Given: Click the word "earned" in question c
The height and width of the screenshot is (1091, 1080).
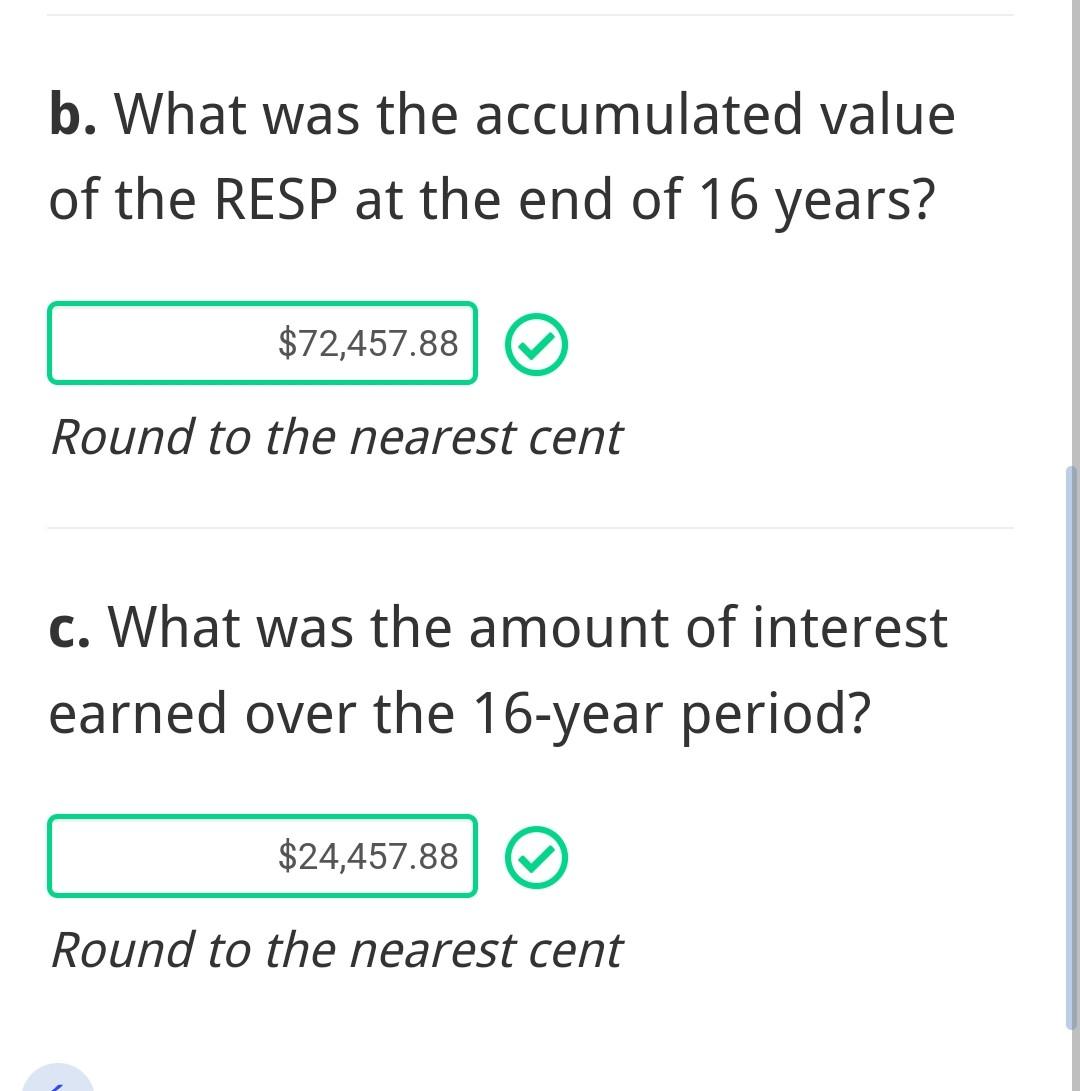Looking at the screenshot, I should coord(138,714).
